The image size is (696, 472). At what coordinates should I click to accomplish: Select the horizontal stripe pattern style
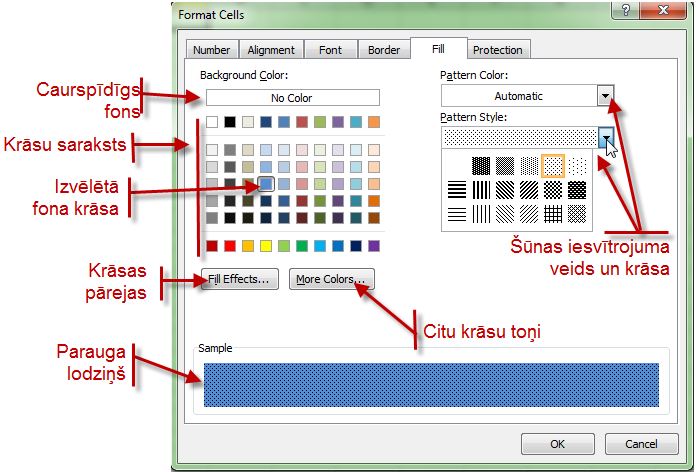coord(456,189)
